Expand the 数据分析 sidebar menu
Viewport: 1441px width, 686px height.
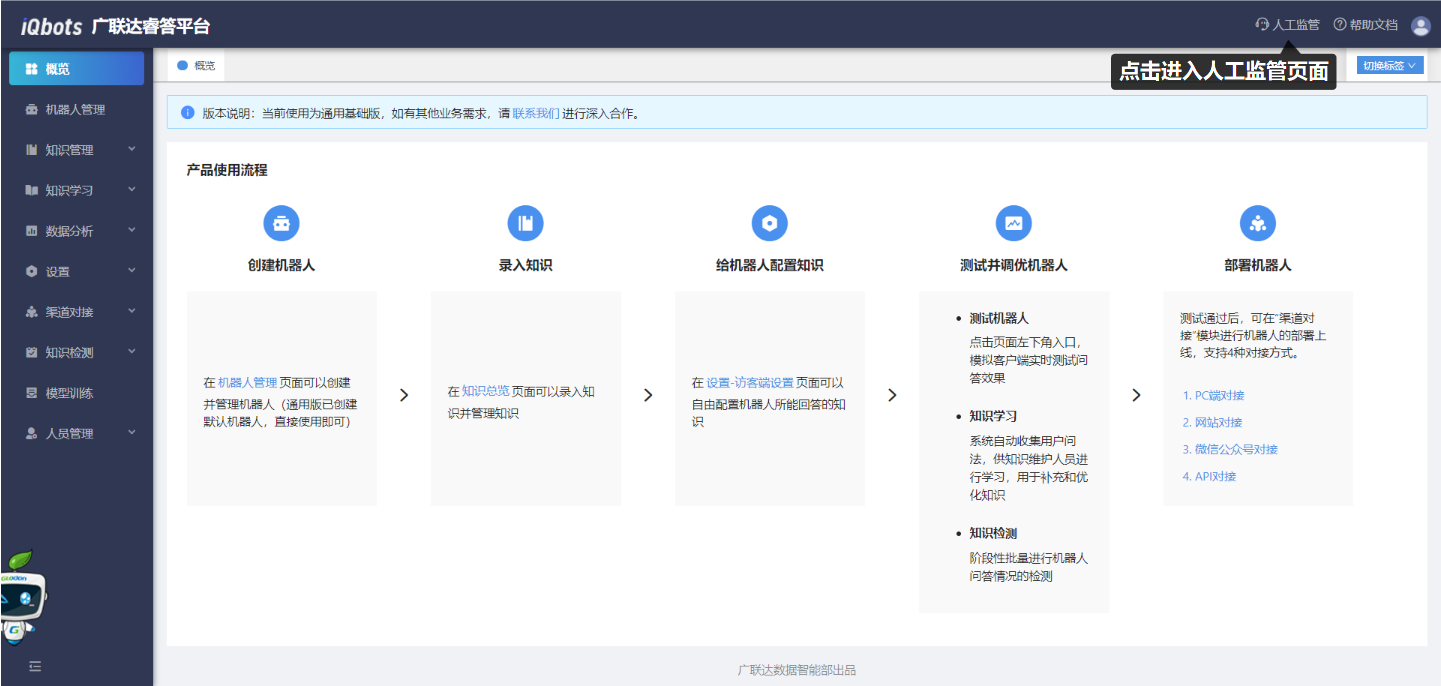(x=77, y=231)
